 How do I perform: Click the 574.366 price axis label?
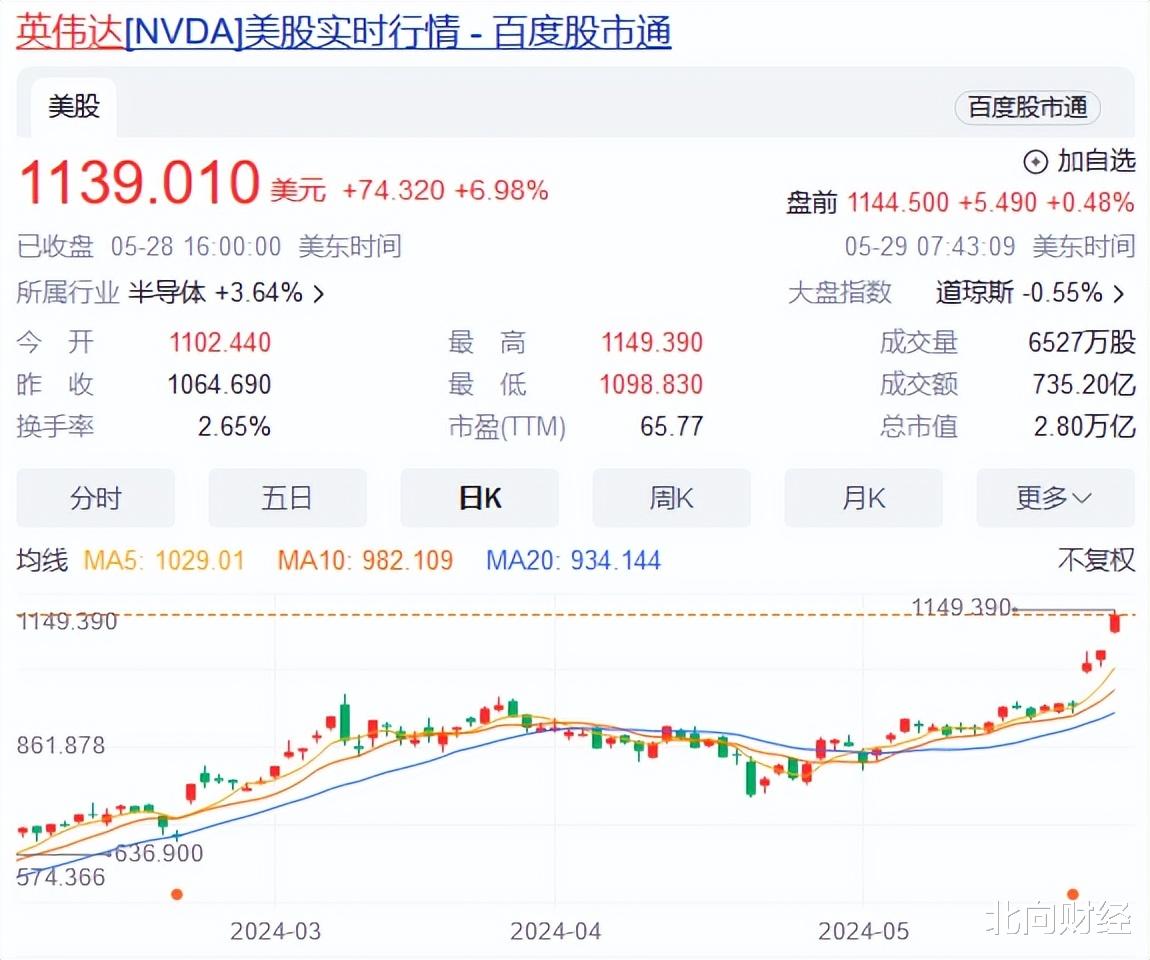point(61,877)
